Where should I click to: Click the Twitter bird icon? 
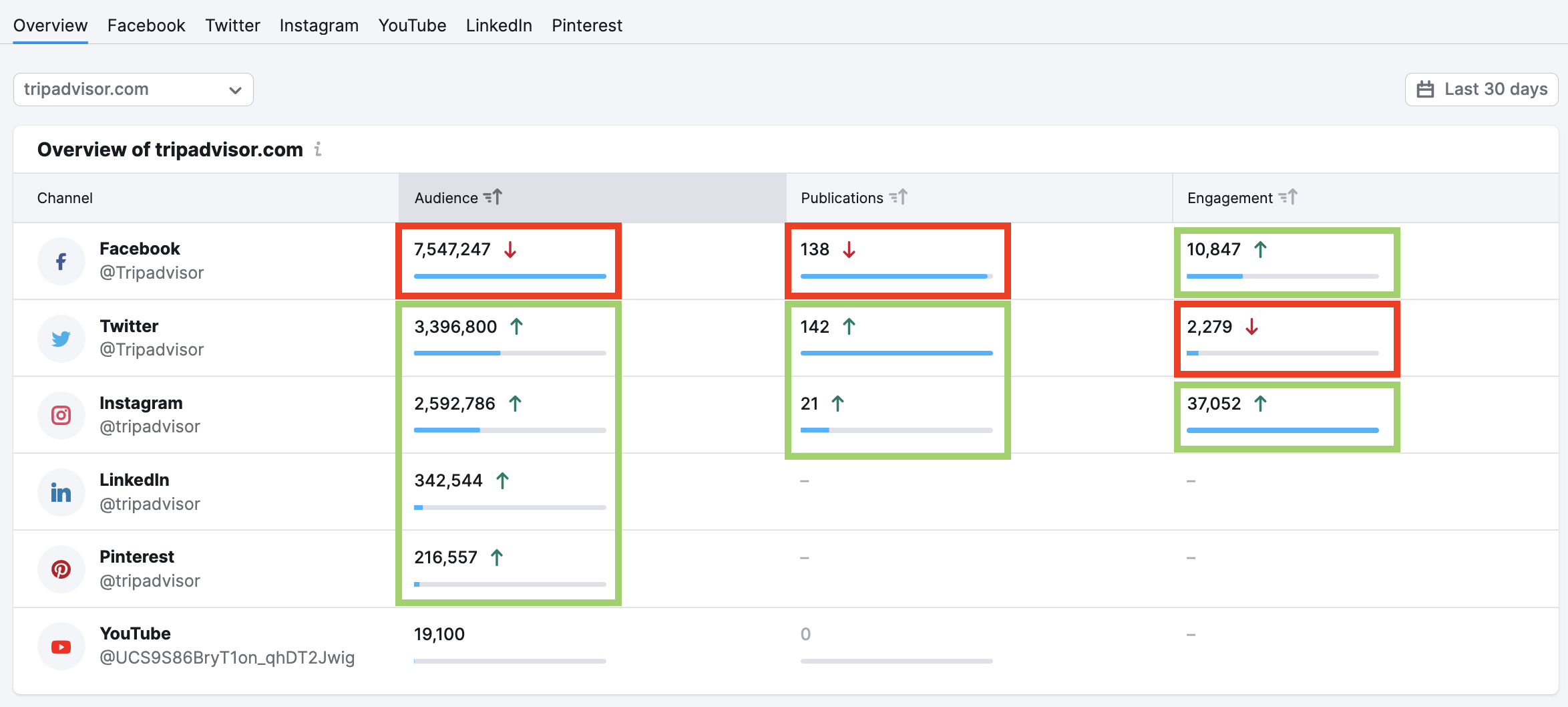point(61,339)
